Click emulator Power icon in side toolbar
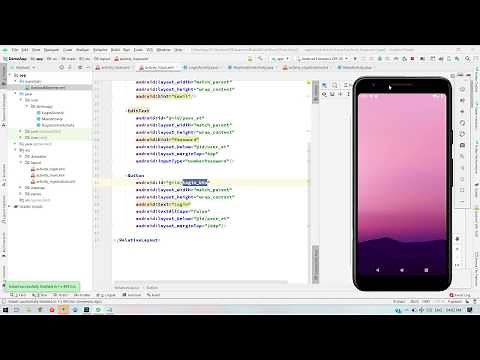The height and width of the screenshot is (360, 480). (x=462, y=89)
